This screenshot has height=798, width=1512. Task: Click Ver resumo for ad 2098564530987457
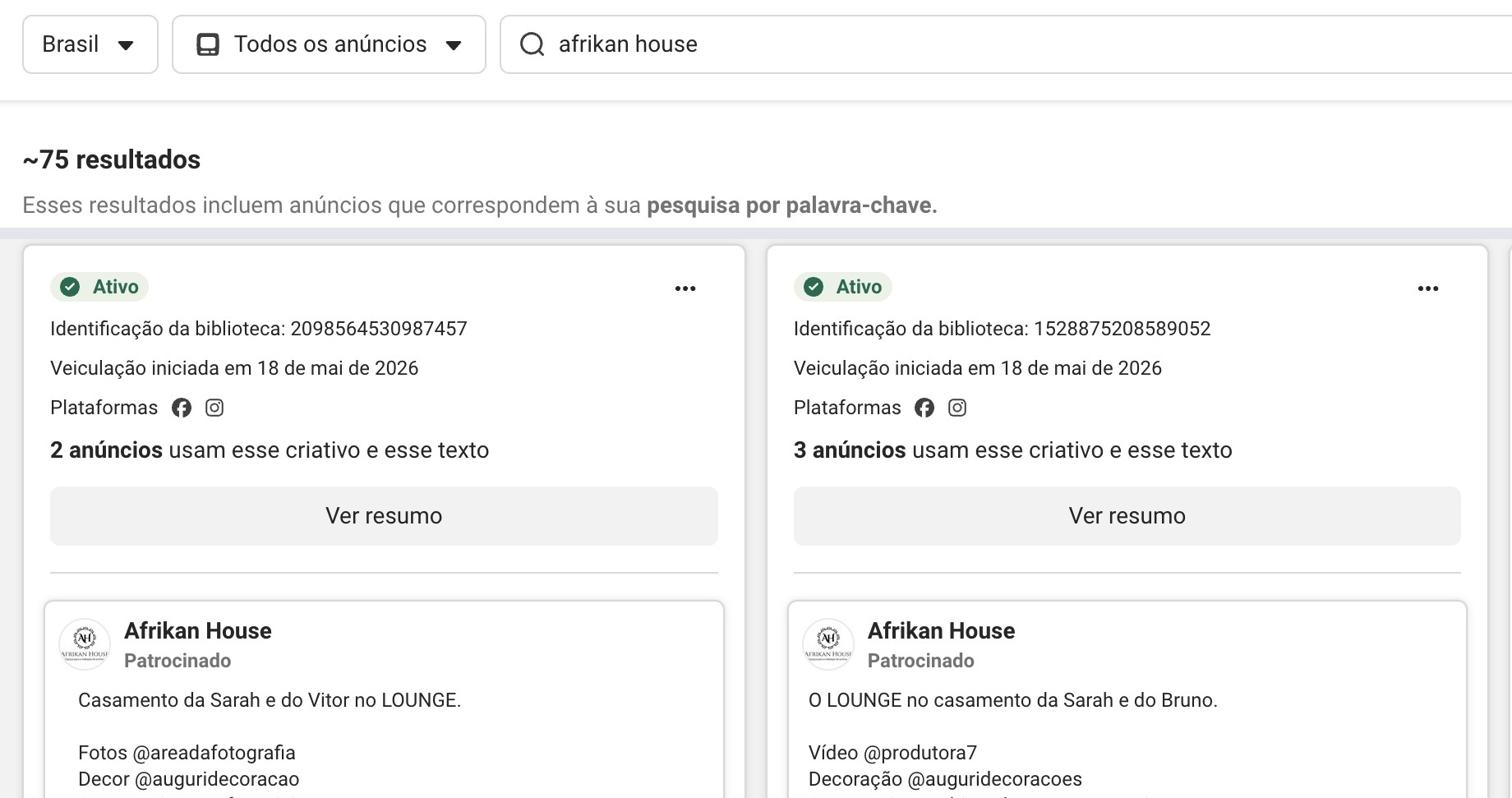pyautogui.click(x=384, y=516)
